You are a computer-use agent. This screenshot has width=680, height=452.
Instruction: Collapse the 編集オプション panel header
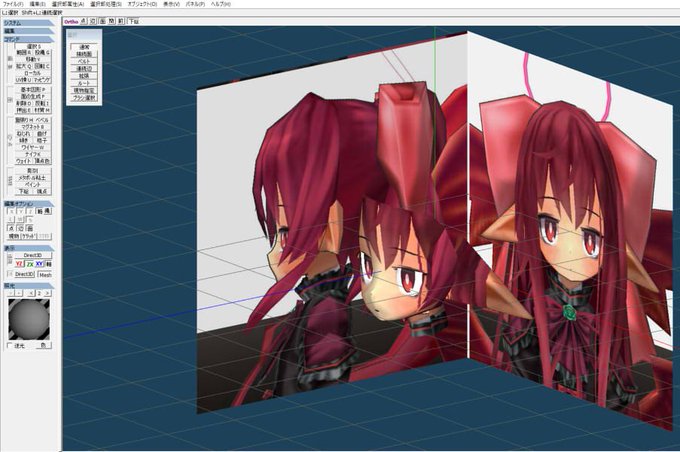(x=29, y=204)
